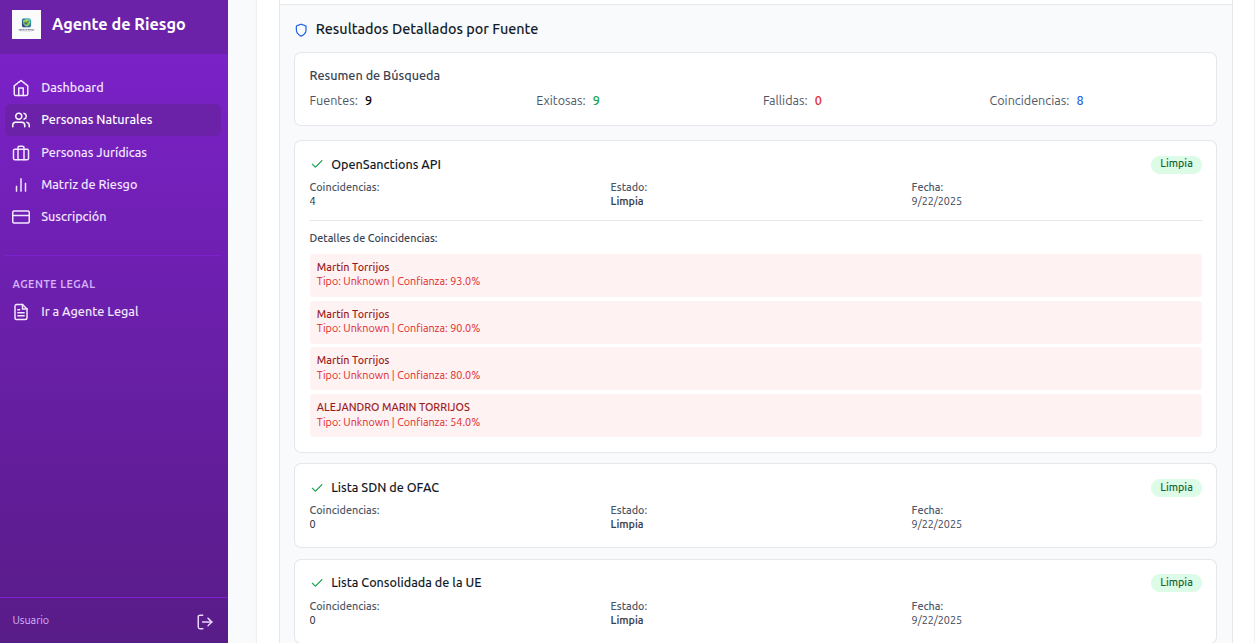1255x643 pixels.
Task: Open the Personas Naturales sidebar section
Action: tap(98, 119)
